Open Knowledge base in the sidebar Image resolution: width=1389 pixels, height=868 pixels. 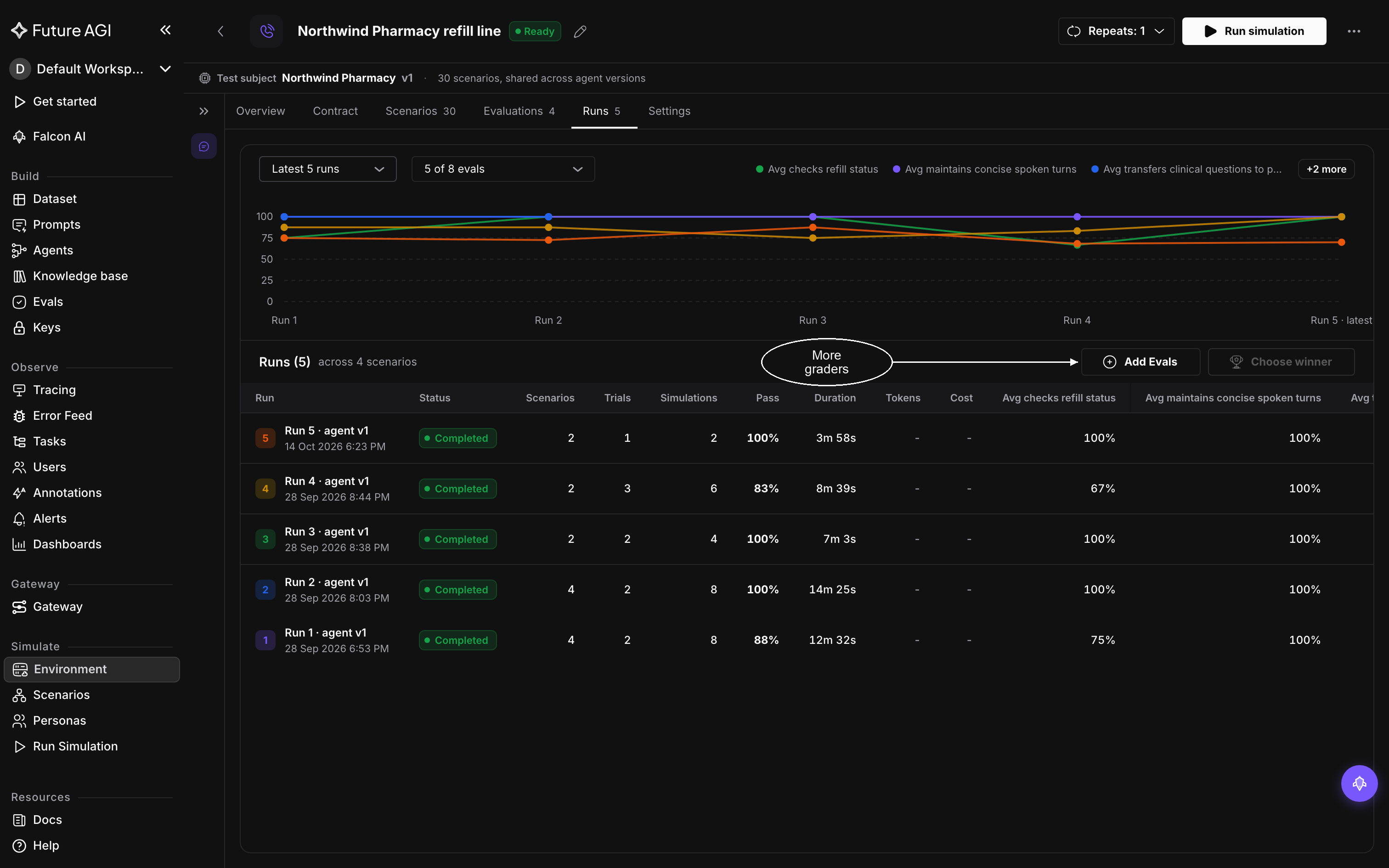tap(80, 276)
